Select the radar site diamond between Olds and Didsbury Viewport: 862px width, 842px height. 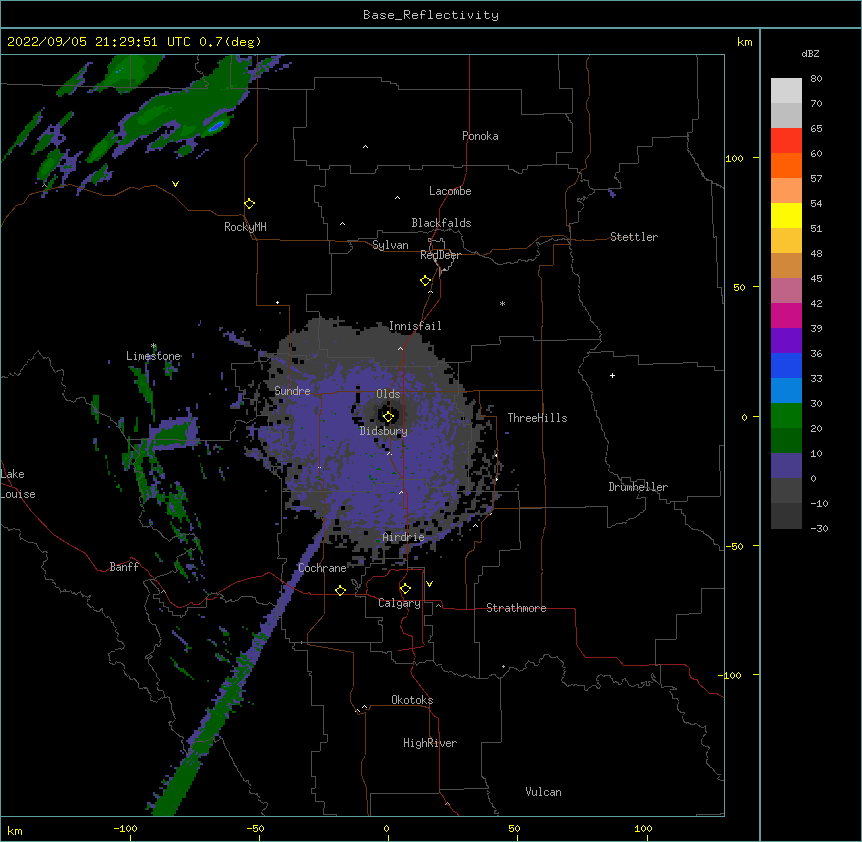(388, 416)
